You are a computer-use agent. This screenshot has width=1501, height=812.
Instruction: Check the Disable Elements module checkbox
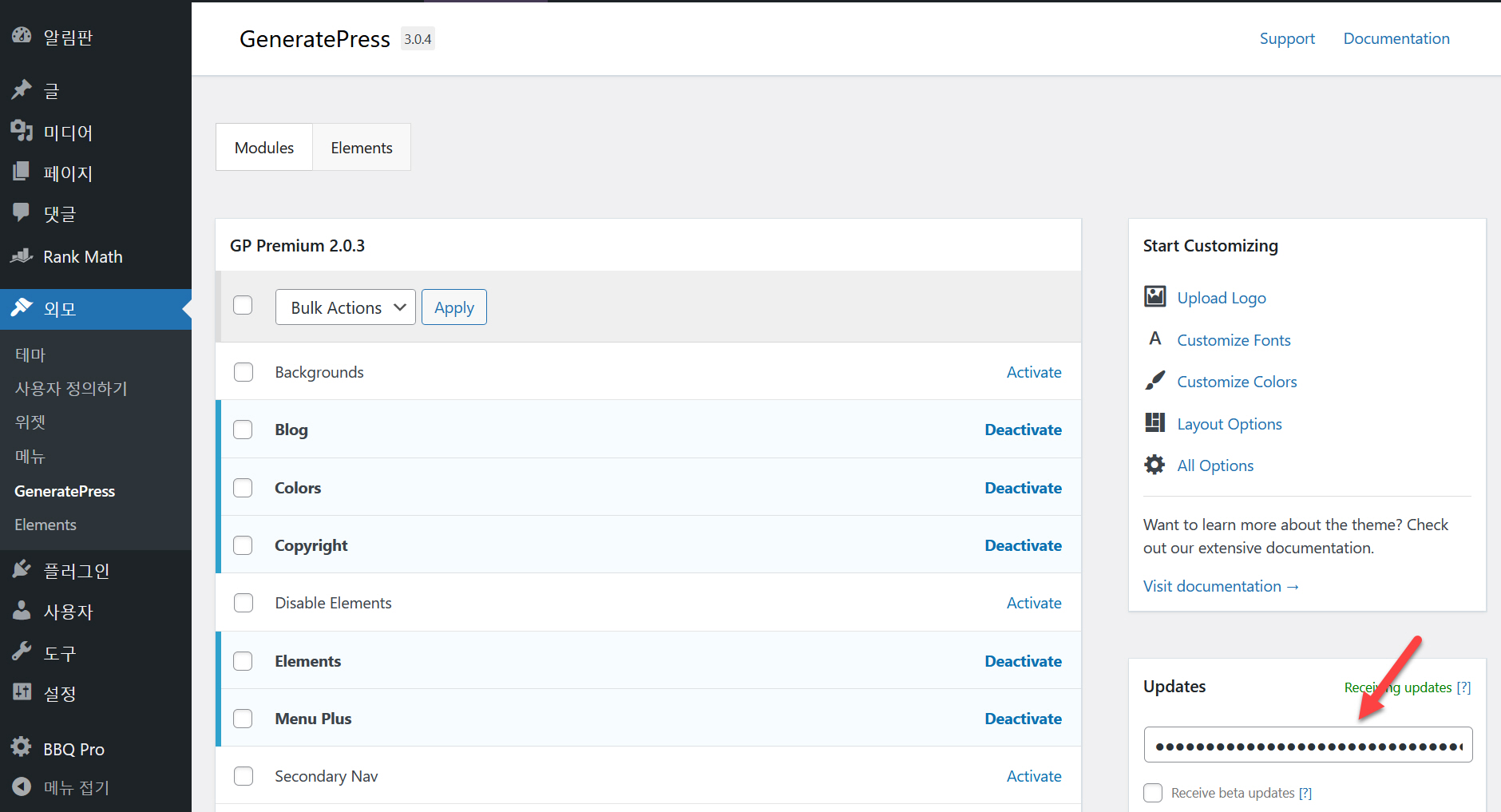[x=244, y=603]
